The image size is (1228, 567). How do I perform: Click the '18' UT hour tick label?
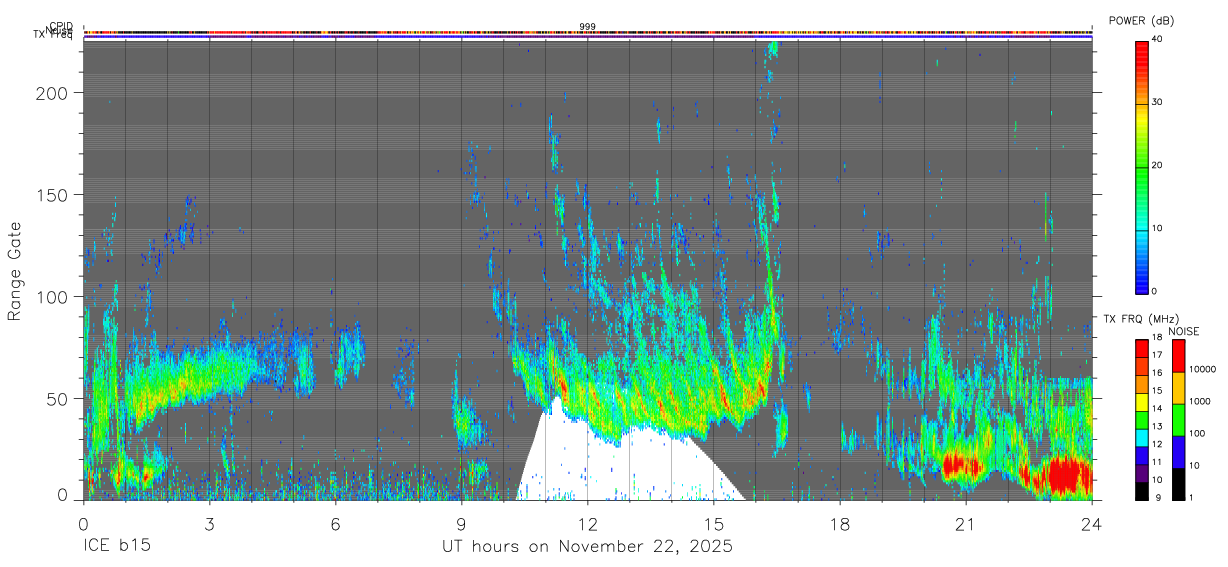click(840, 523)
